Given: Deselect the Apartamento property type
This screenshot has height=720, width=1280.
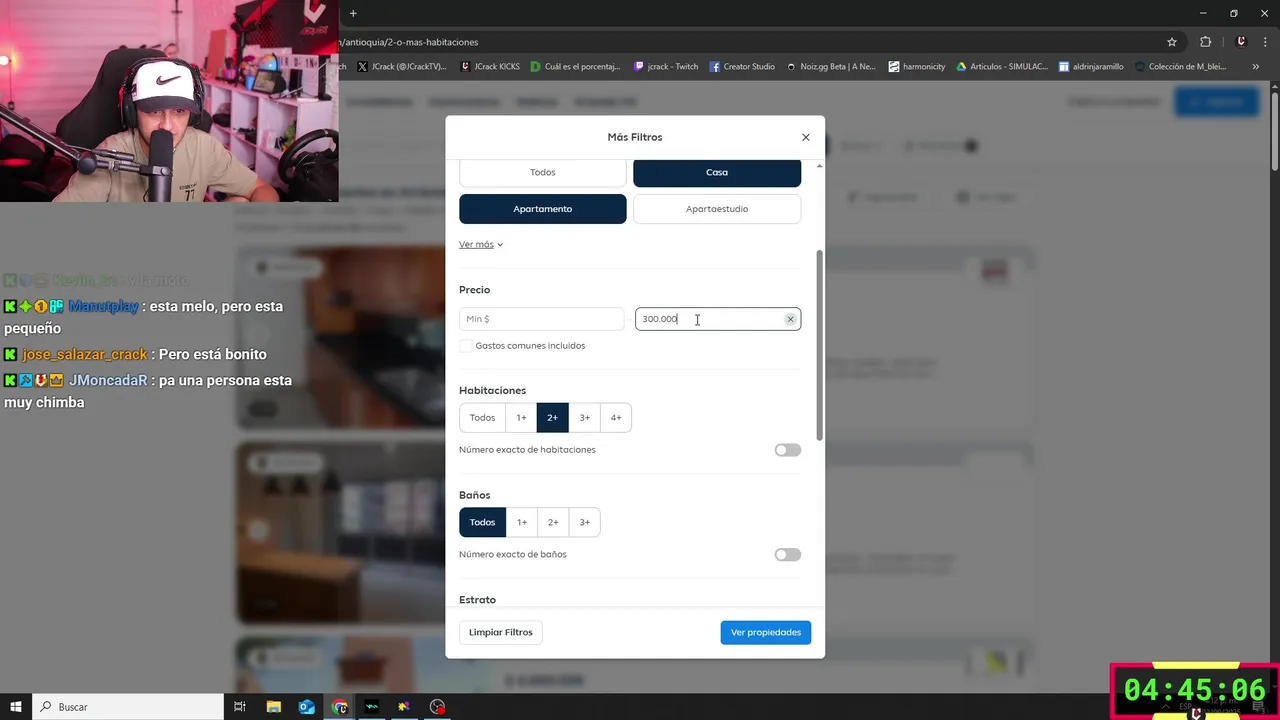Looking at the screenshot, I should click(543, 209).
